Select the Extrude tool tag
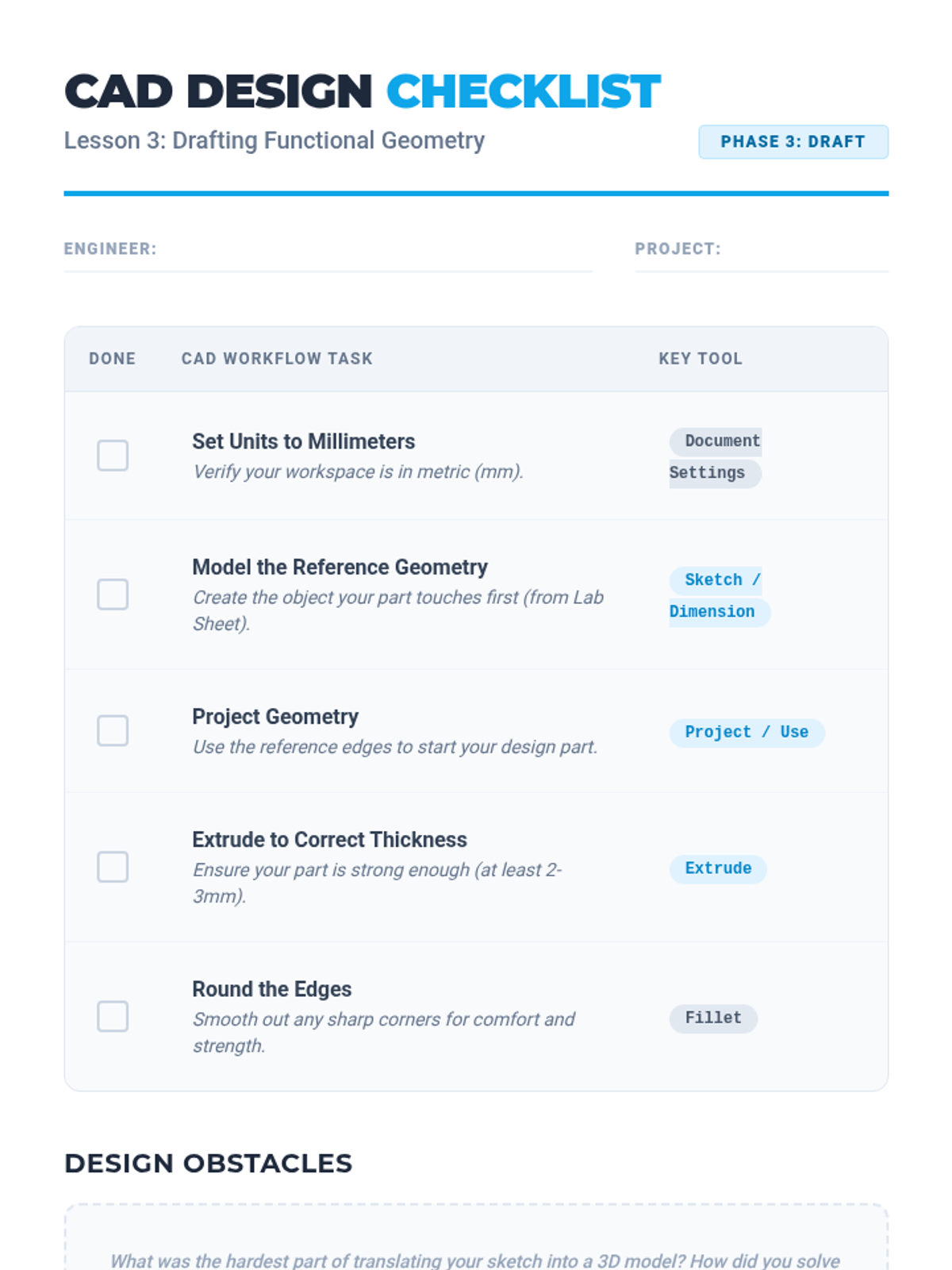Image resolution: width=952 pixels, height=1270 pixels. click(x=718, y=869)
